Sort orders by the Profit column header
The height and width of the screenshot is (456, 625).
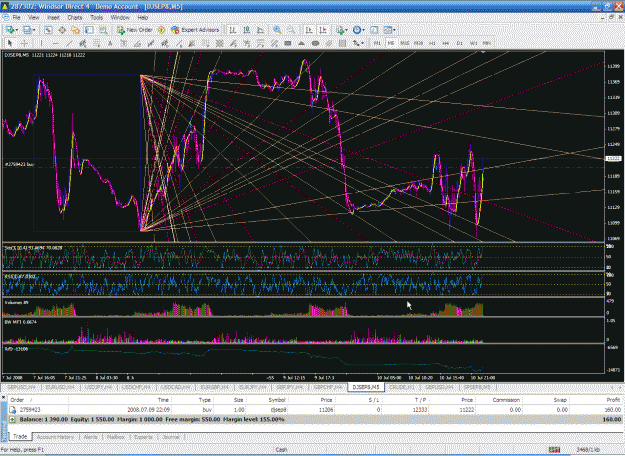pos(613,400)
